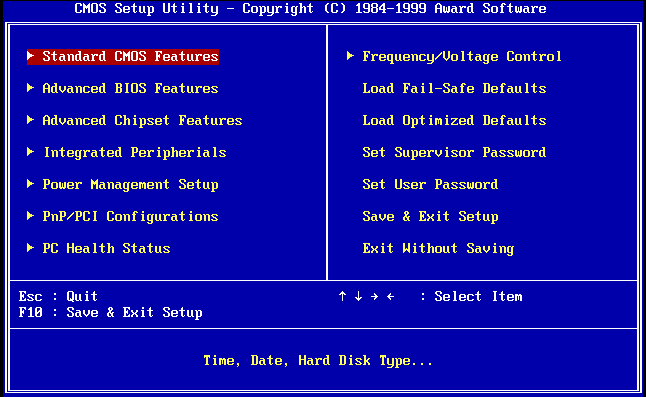Click the arrow beside Power Management Setup
Viewport: 646px width, 397px height.
point(30,184)
